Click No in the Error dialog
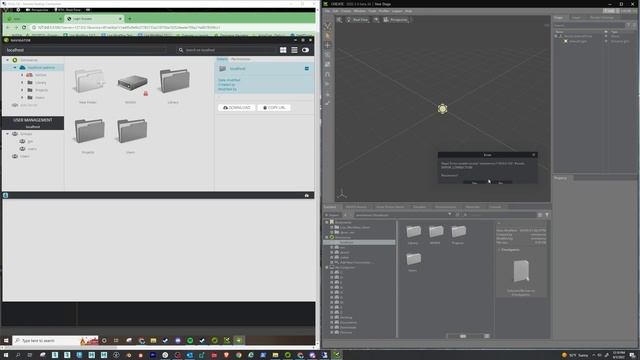 point(501,183)
